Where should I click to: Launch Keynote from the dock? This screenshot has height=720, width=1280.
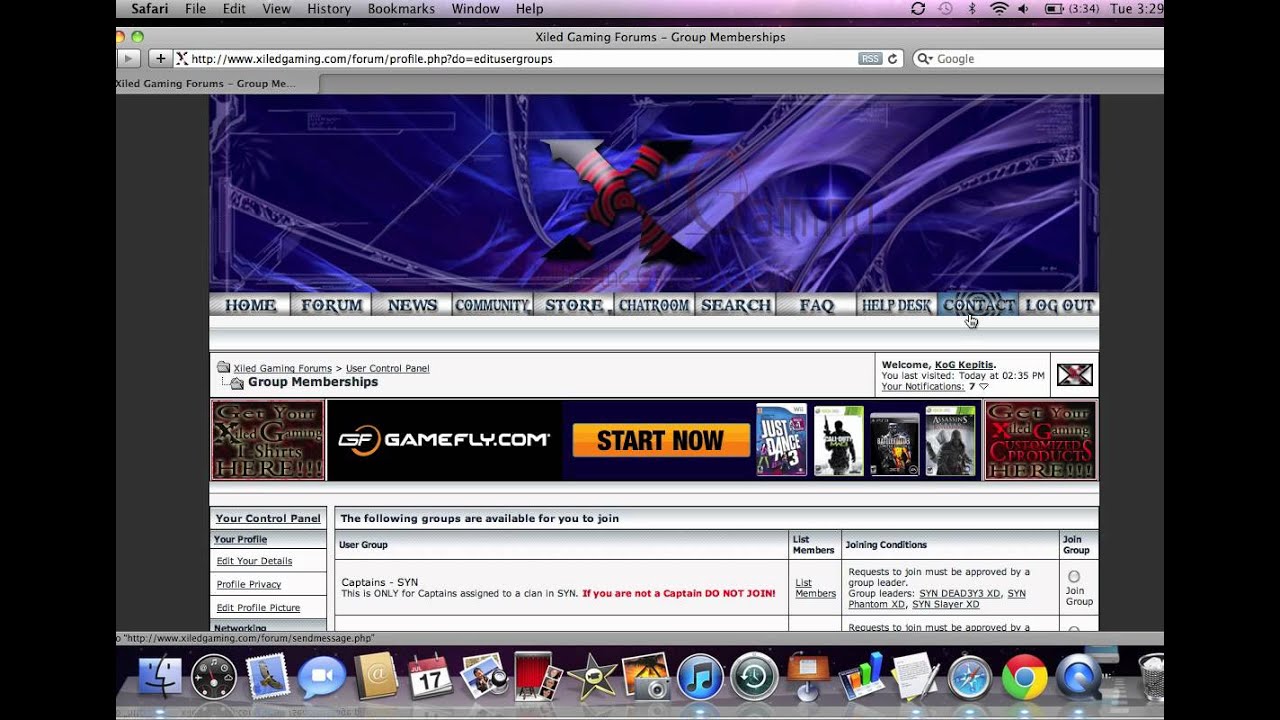point(808,677)
